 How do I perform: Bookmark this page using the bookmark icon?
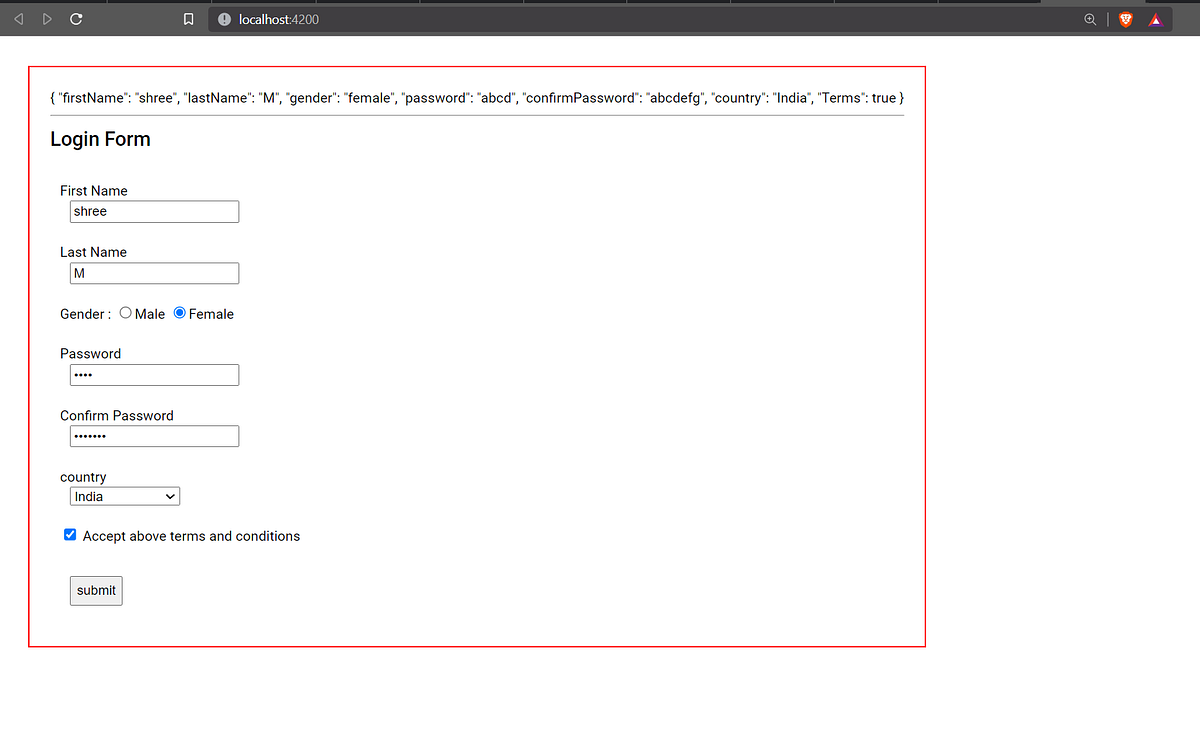pyautogui.click(x=188, y=17)
